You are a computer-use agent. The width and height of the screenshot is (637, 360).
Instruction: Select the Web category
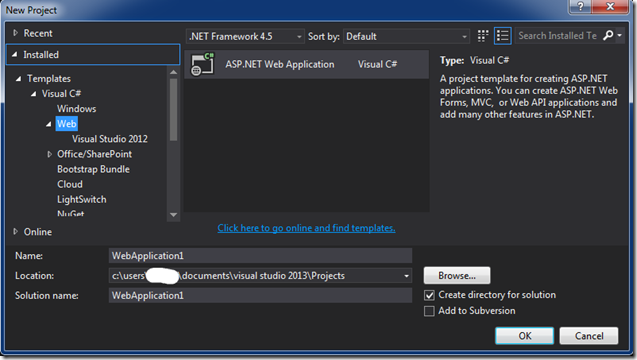coord(67,124)
